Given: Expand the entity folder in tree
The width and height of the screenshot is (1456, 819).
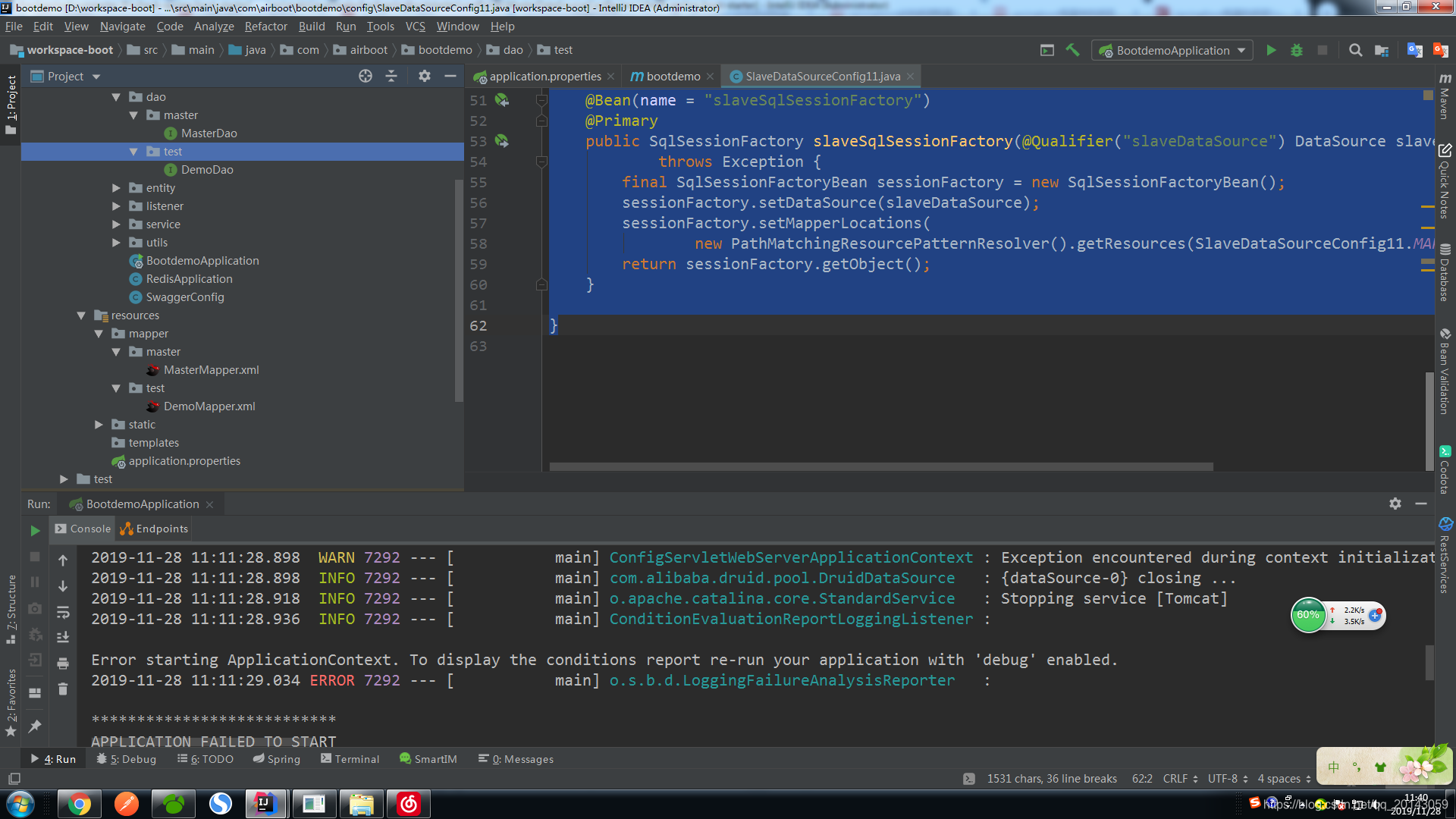Looking at the screenshot, I should coord(116,188).
